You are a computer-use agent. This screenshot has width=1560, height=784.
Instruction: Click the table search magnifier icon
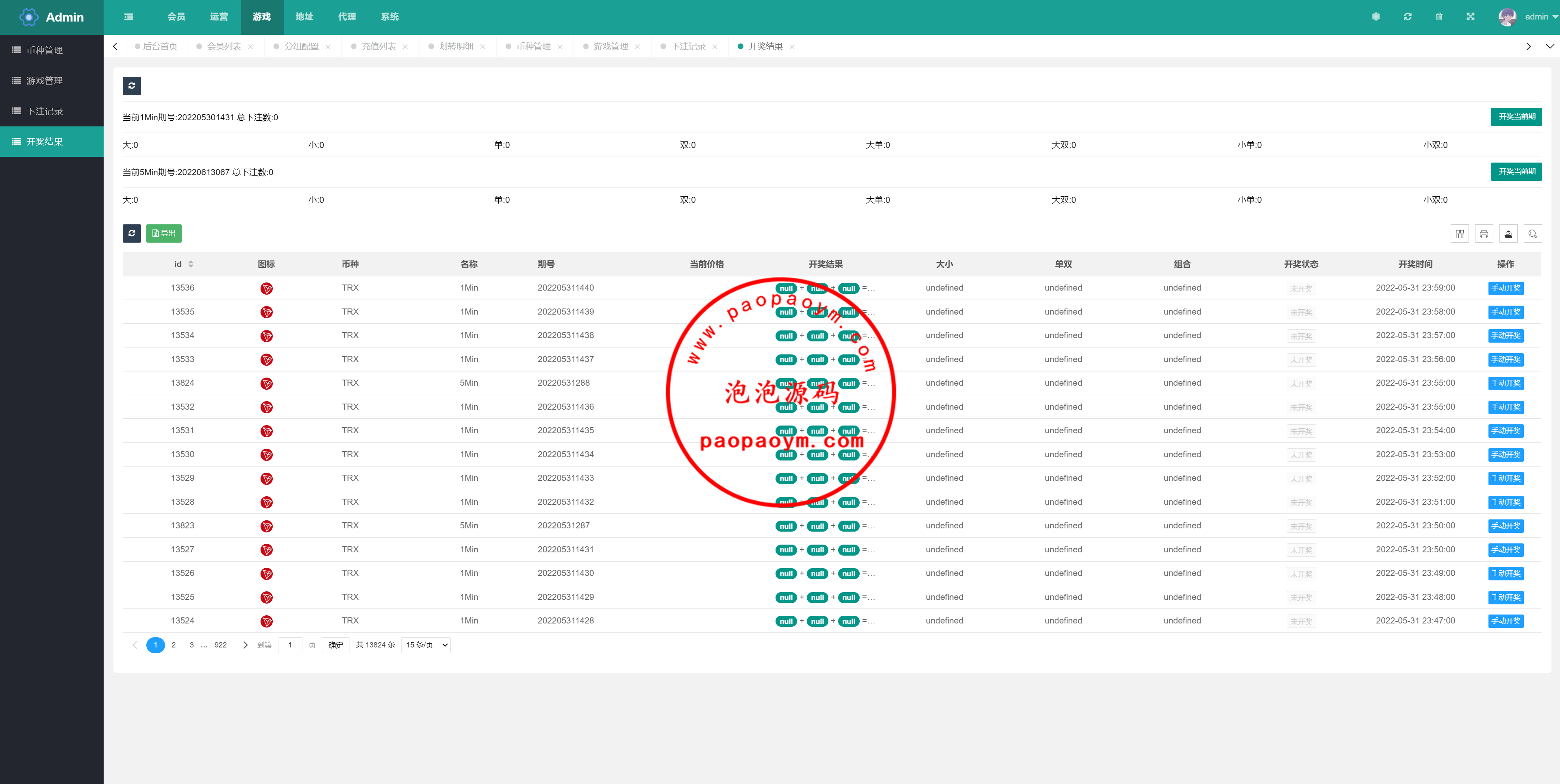point(1533,234)
